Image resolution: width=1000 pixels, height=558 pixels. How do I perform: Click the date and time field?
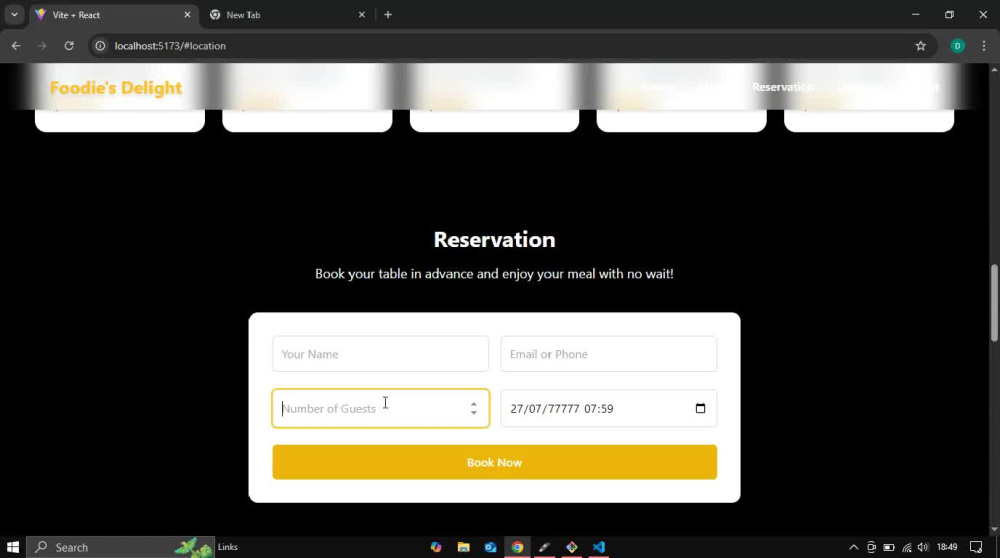608,408
